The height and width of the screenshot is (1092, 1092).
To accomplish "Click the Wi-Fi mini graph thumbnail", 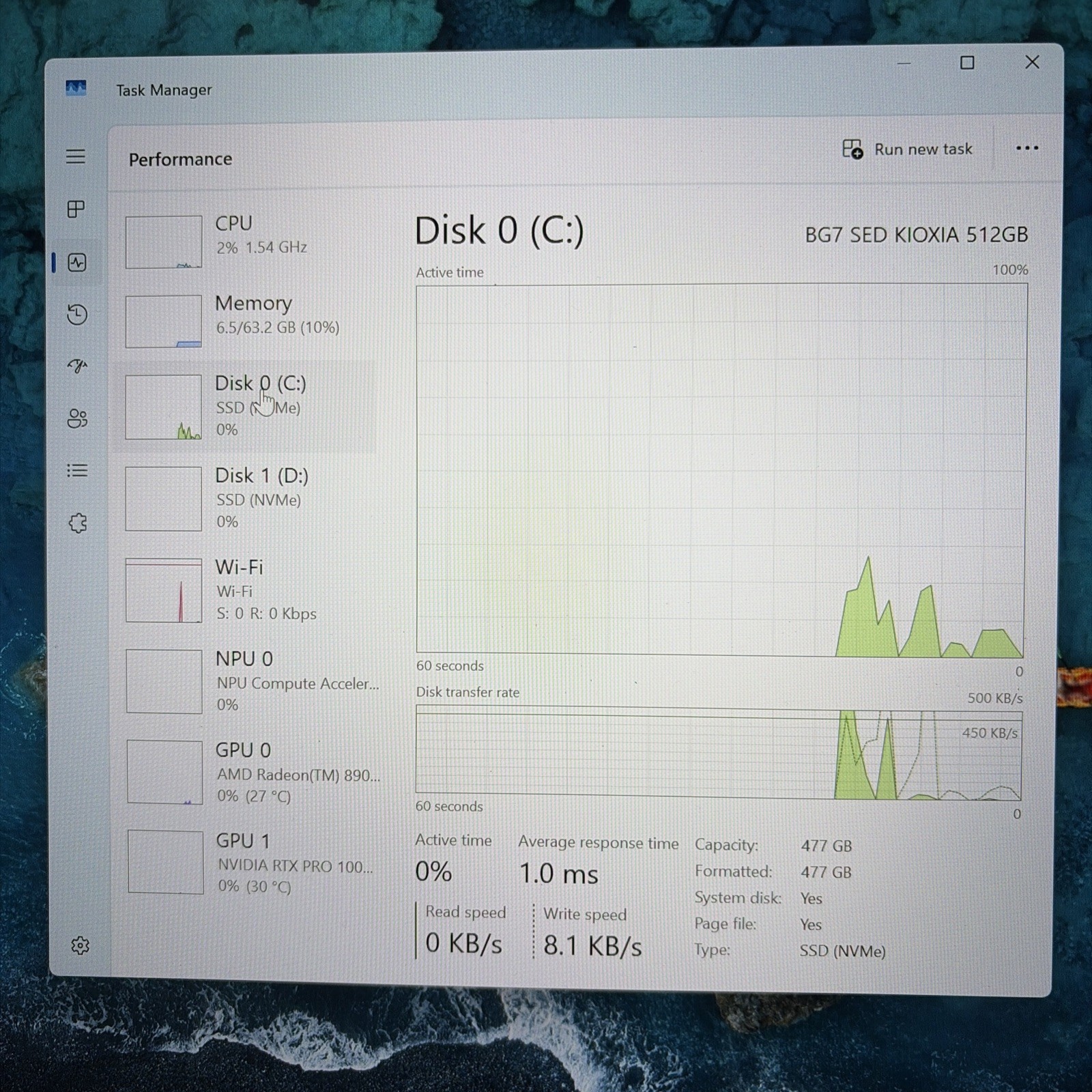I will (x=164, y=590).
